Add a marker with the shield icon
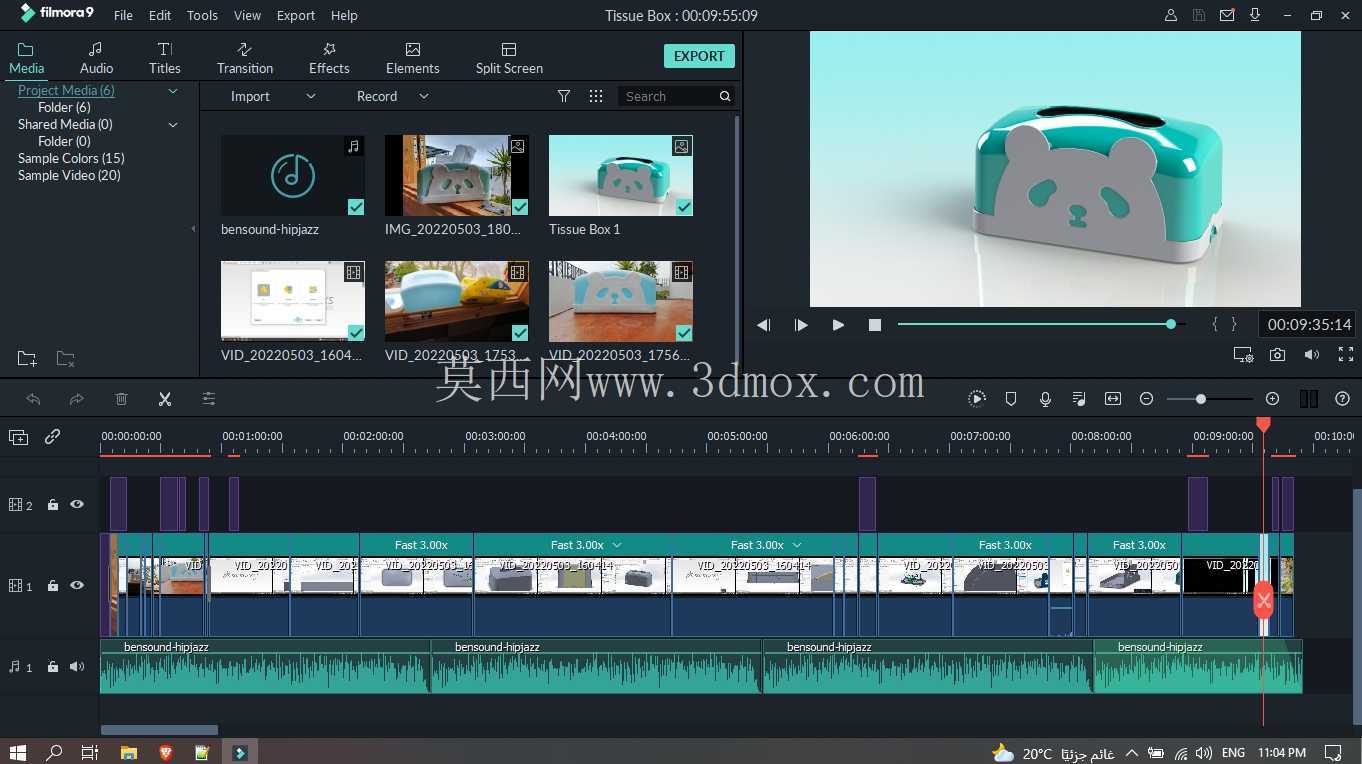 coord(1011,399)
